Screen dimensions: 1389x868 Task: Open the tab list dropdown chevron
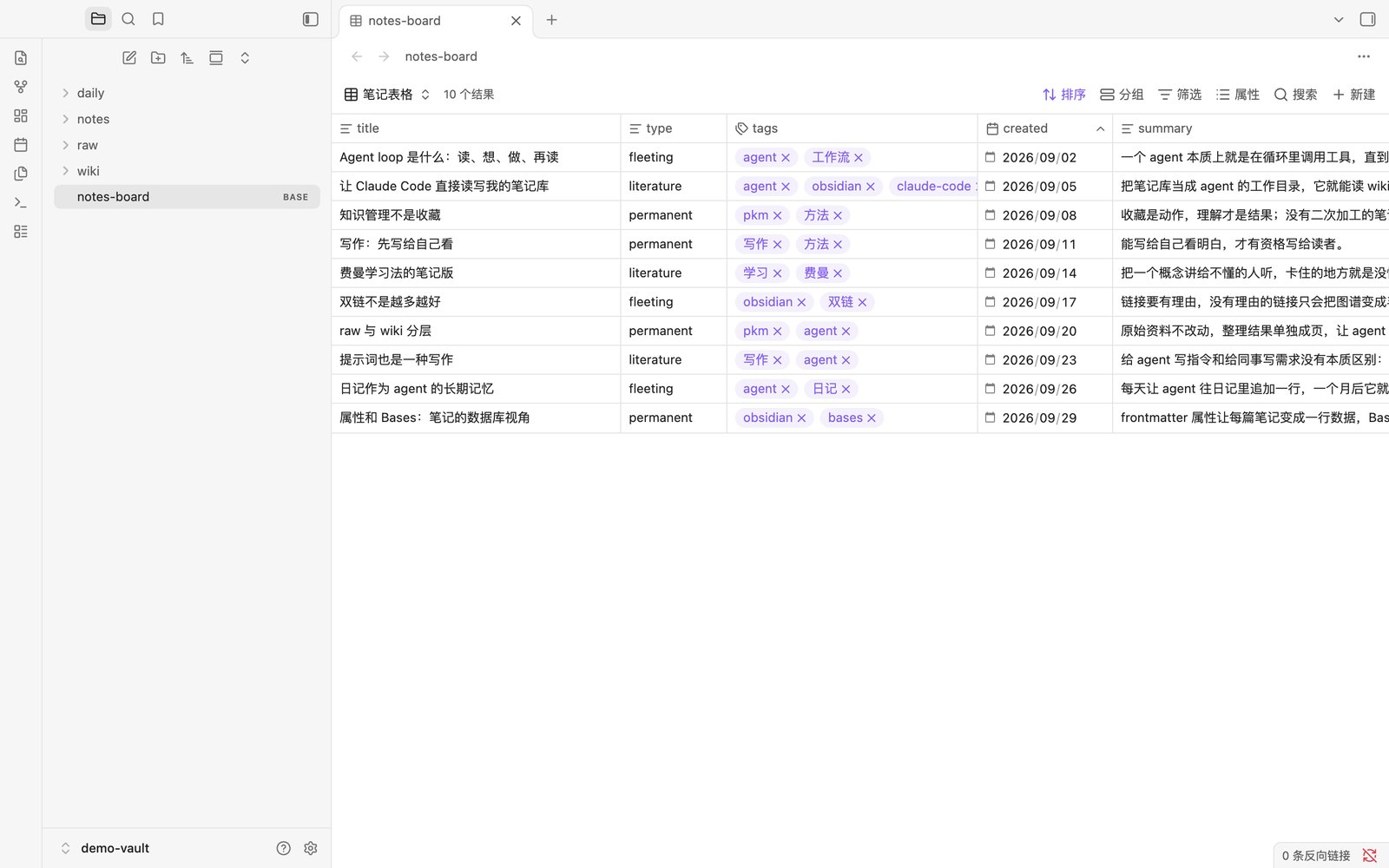[x=1339, y=19]
